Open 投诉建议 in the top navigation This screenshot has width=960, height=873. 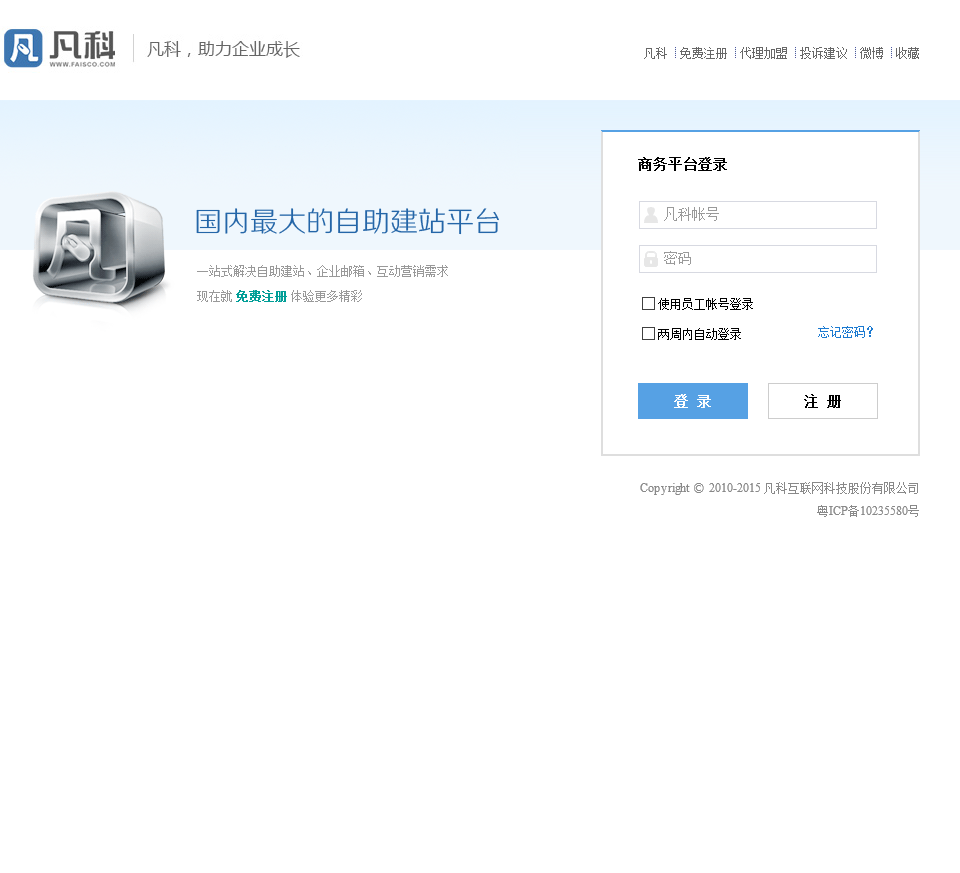823,53
